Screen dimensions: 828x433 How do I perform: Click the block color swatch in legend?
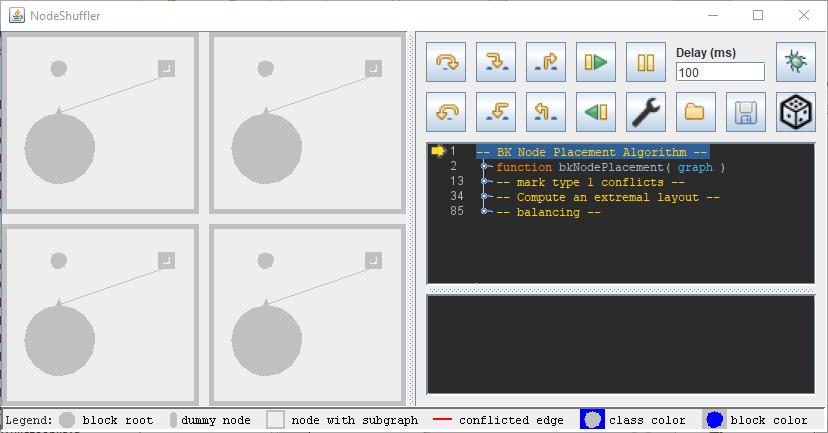[x=714, y=421]
